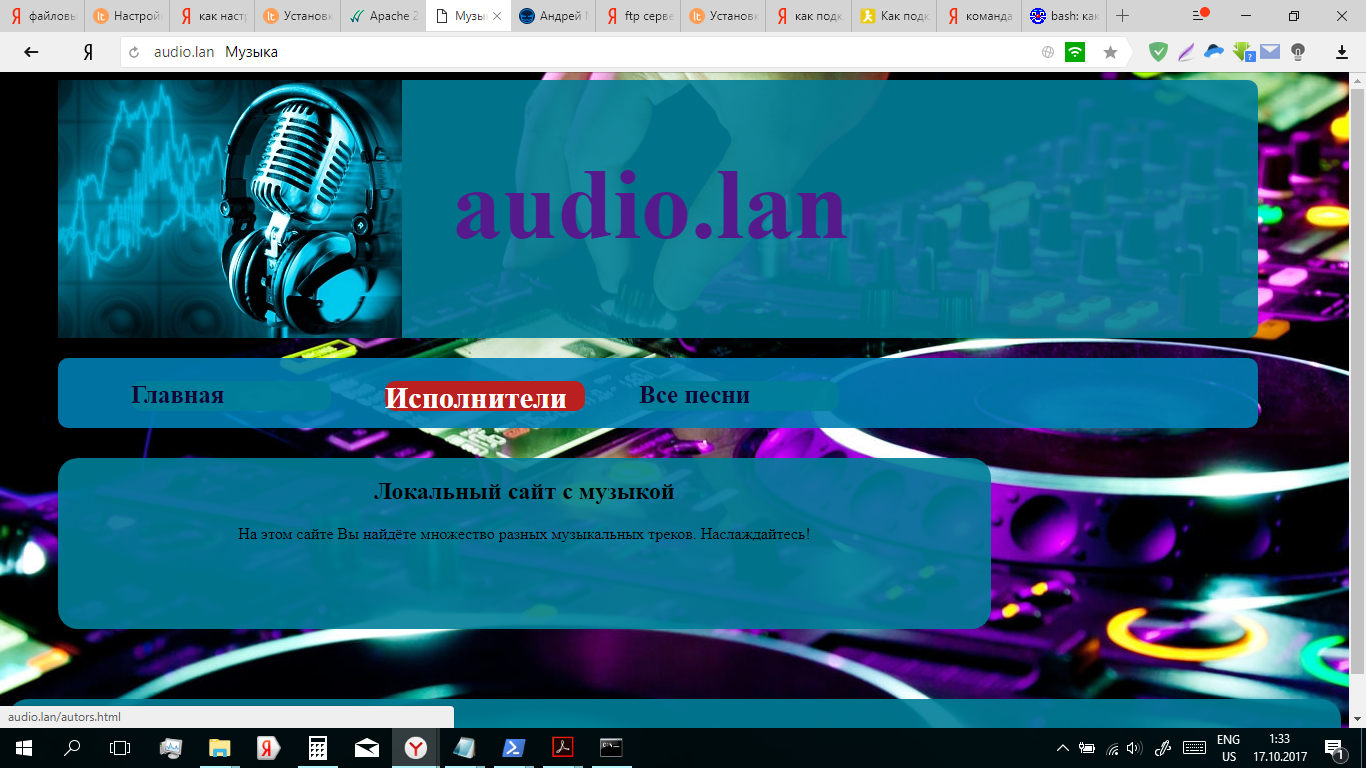
Task: Open PowerShell from the taskbar
Action: (514, 748)
